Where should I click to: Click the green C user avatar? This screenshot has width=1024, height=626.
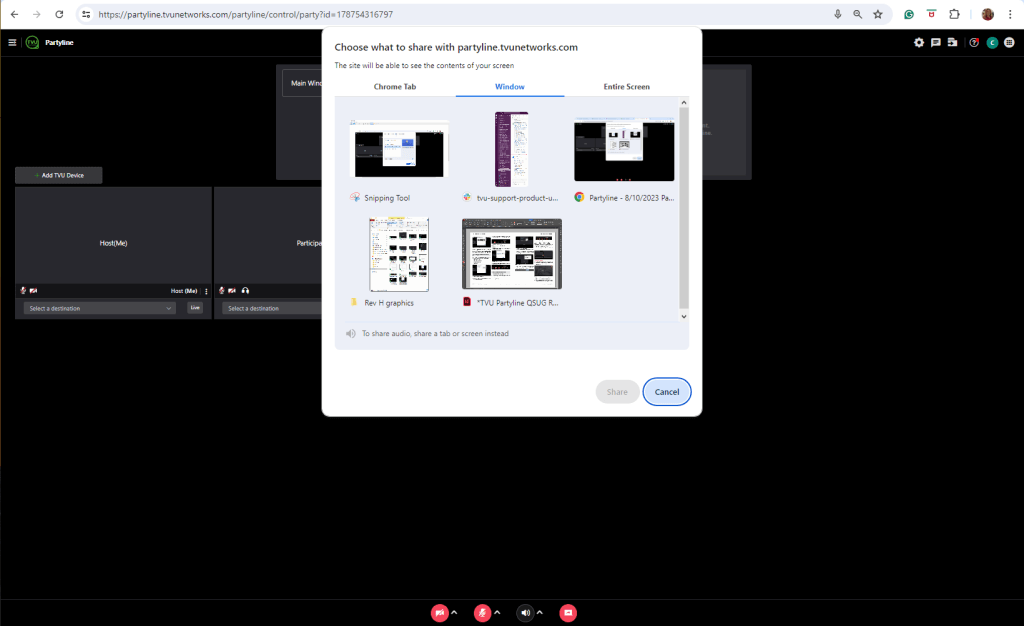(992, 42)
